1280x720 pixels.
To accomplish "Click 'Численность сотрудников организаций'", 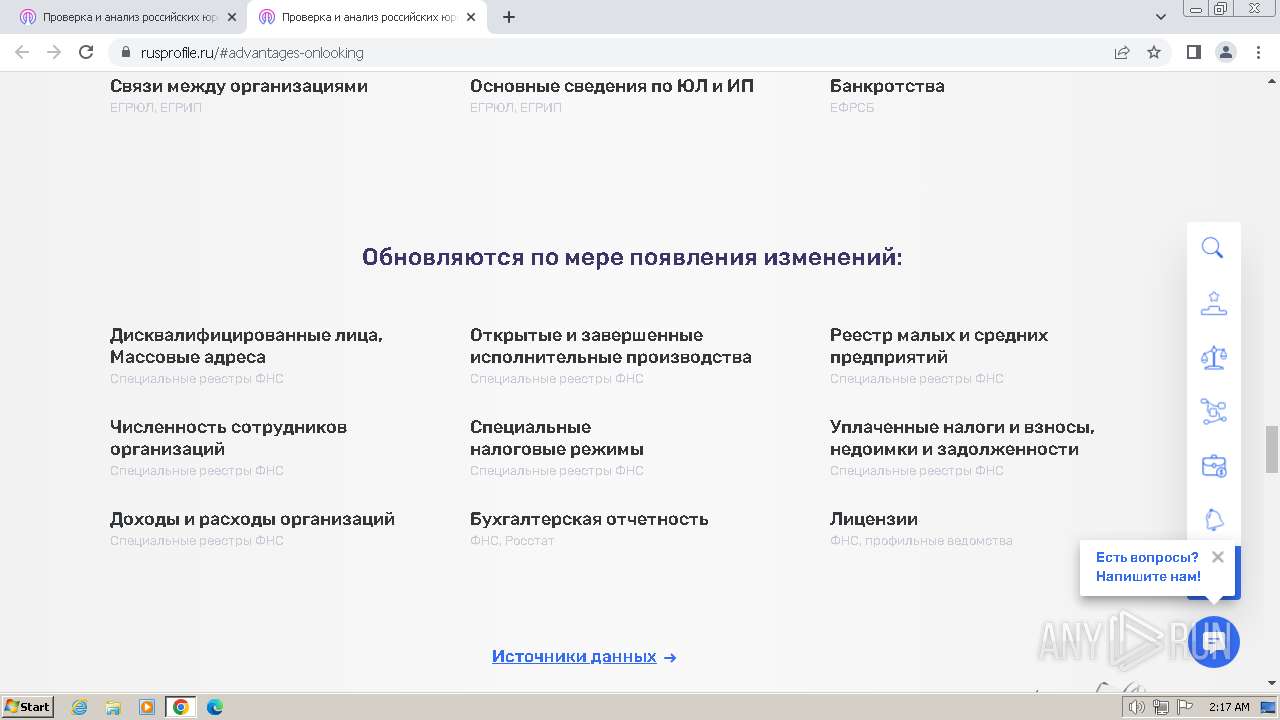I will 228,438.
